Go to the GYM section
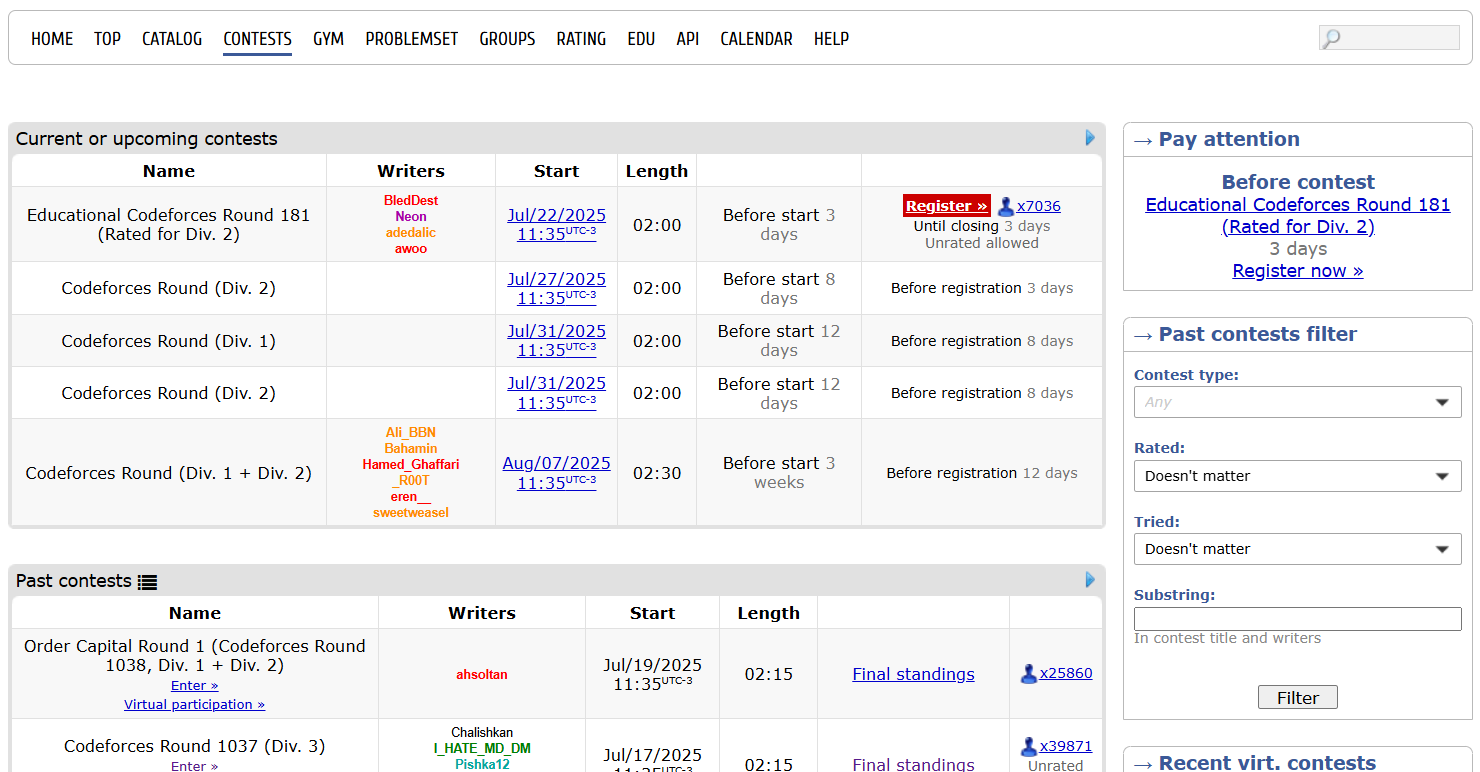 pos(328,39)
